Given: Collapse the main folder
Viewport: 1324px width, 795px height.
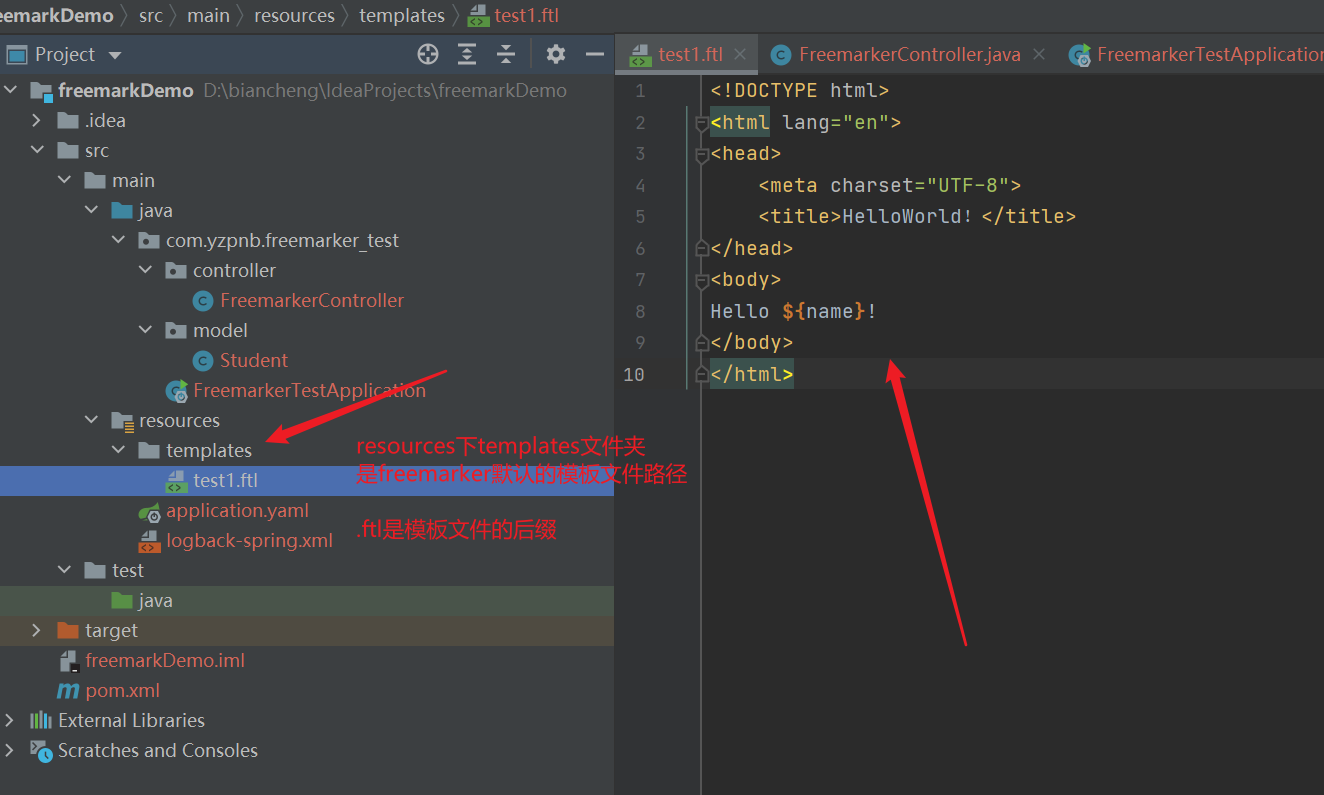Looking at the screenshot, I should tap(65, 180).
